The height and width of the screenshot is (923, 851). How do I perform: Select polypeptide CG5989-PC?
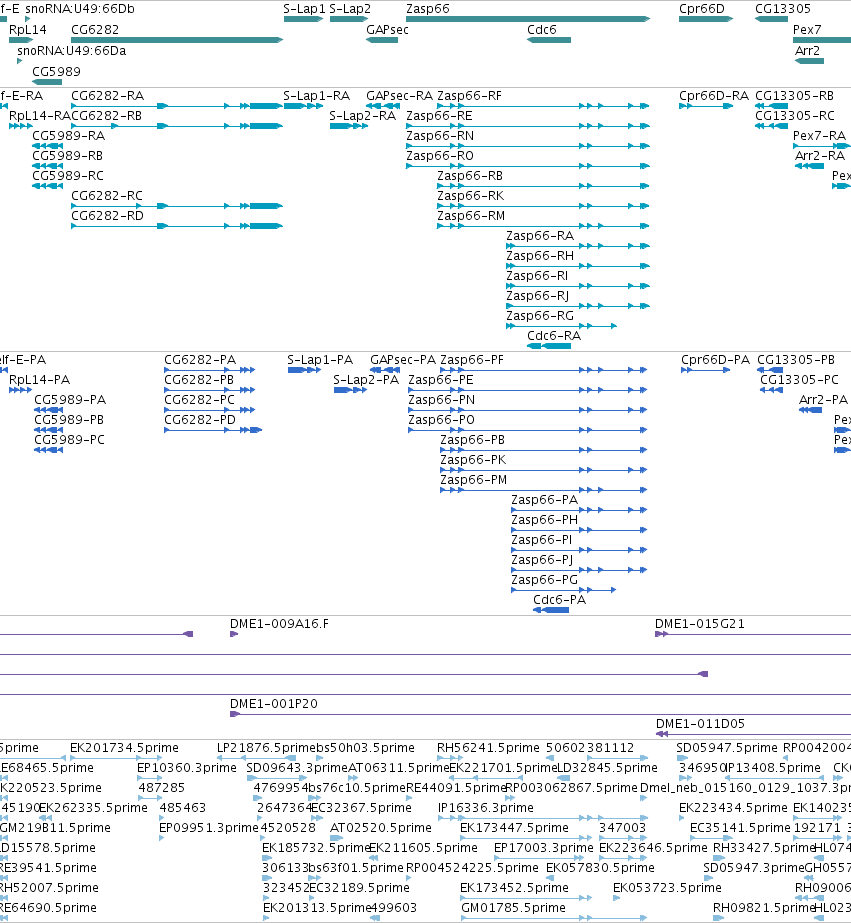[x=48, y=450]
